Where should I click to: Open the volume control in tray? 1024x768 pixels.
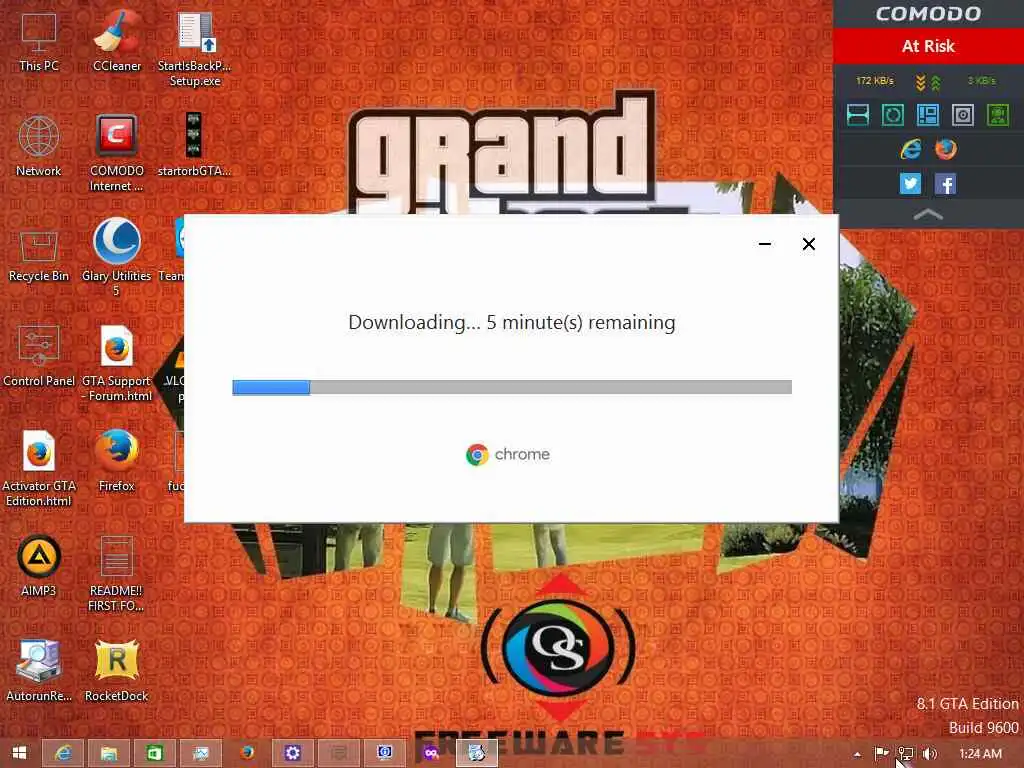(x=929, y=753)
